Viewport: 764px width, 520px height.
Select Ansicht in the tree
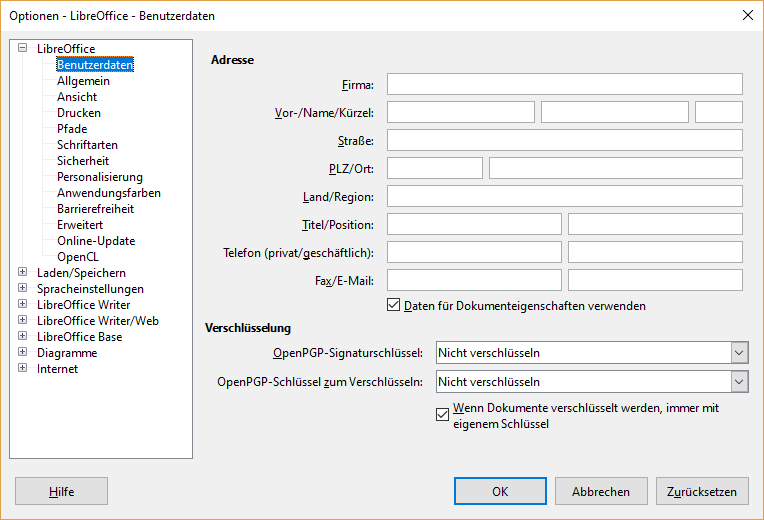(77, 97)
